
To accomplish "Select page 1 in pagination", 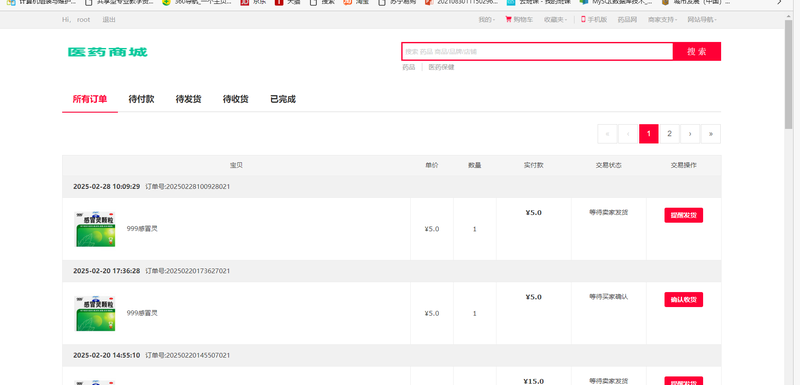I will (x=648, y=134).
